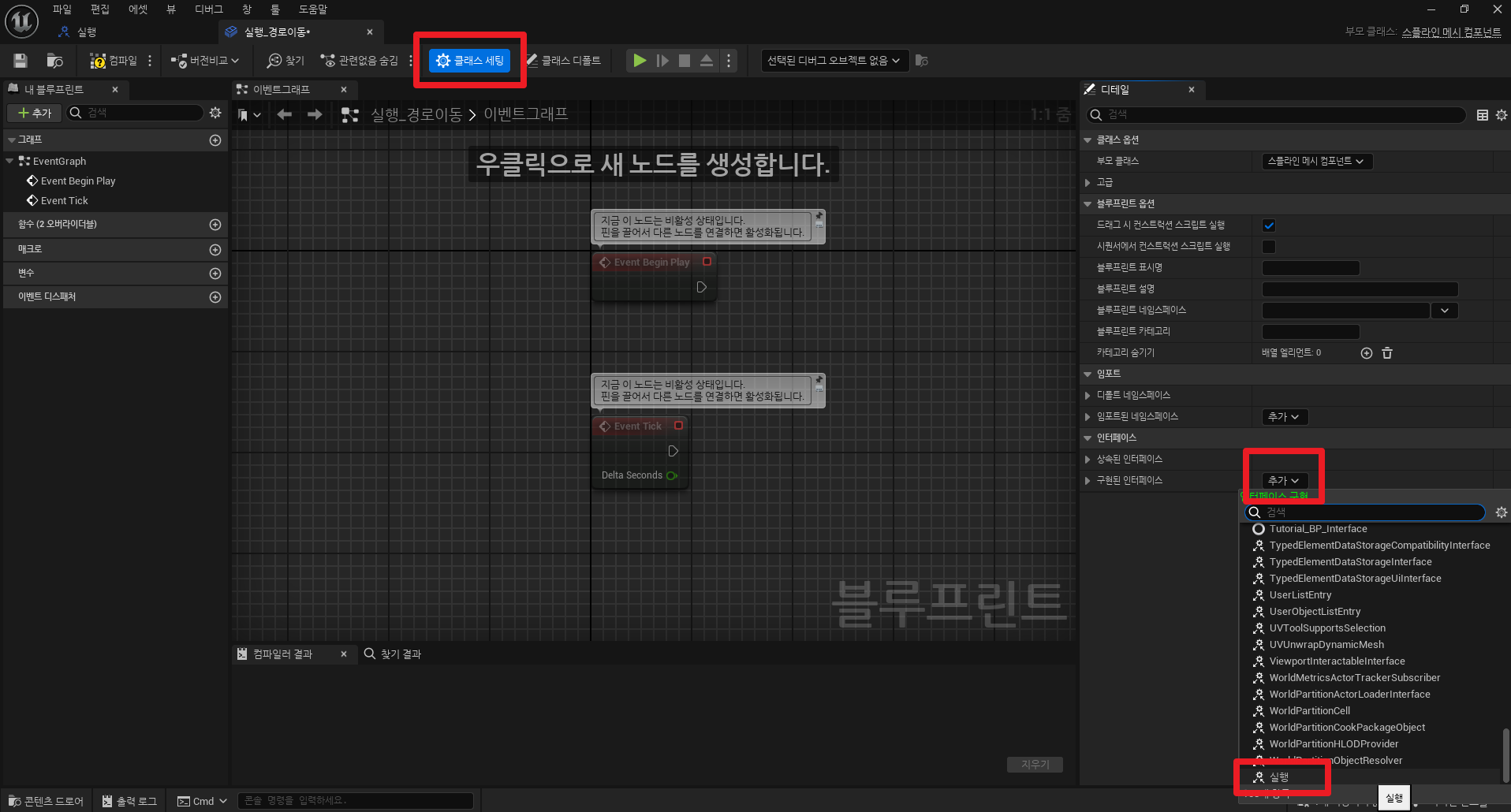Open the 파일 menu
The height and width of the screenshot is (812, 1511).
coord(62,9)
